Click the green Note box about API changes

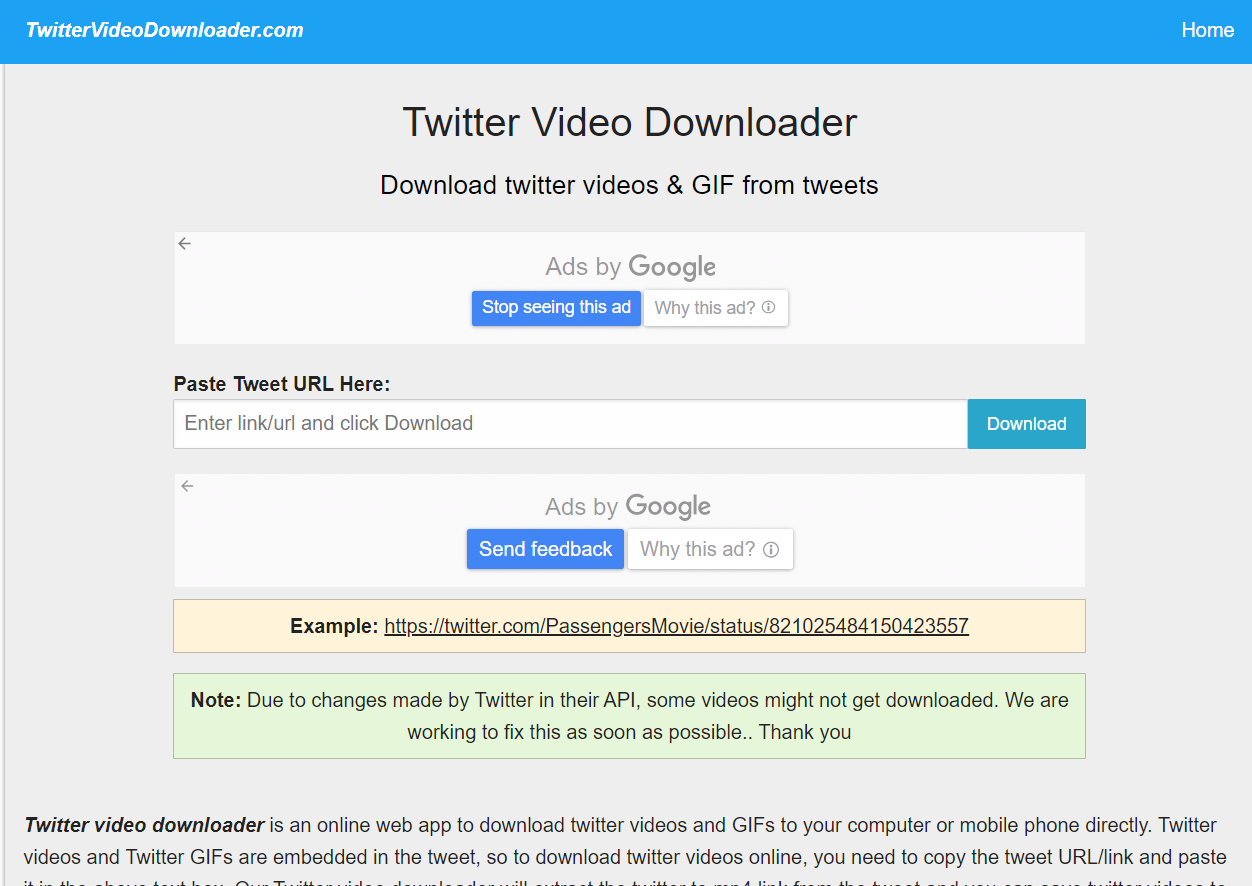(629, 716)
